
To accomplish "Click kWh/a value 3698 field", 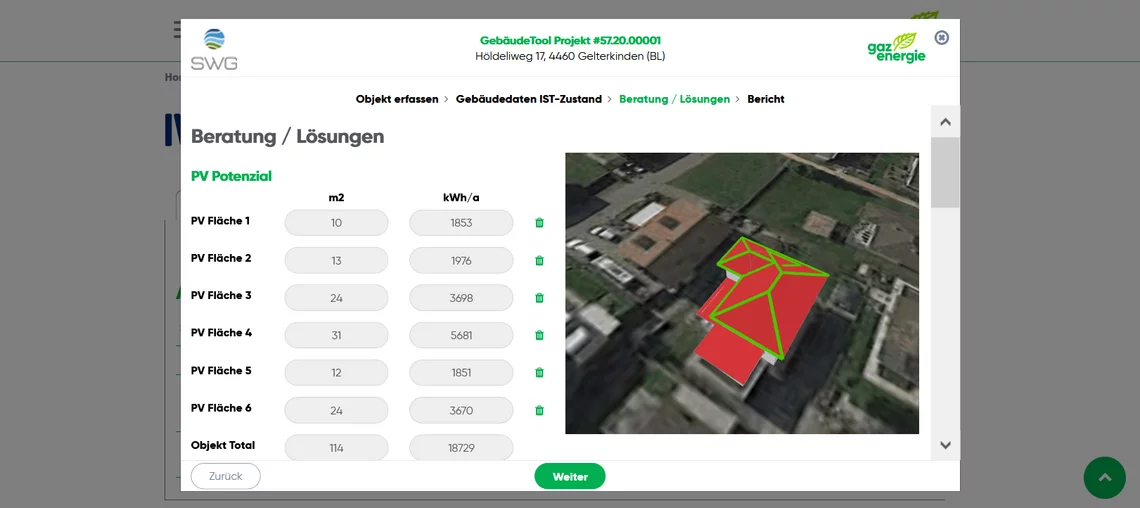I will point(461,297).
